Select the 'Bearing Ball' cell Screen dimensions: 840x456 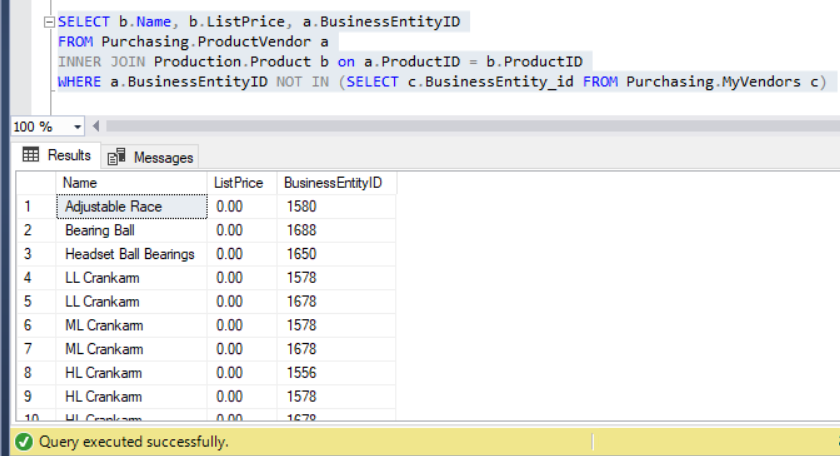[131, 230]
